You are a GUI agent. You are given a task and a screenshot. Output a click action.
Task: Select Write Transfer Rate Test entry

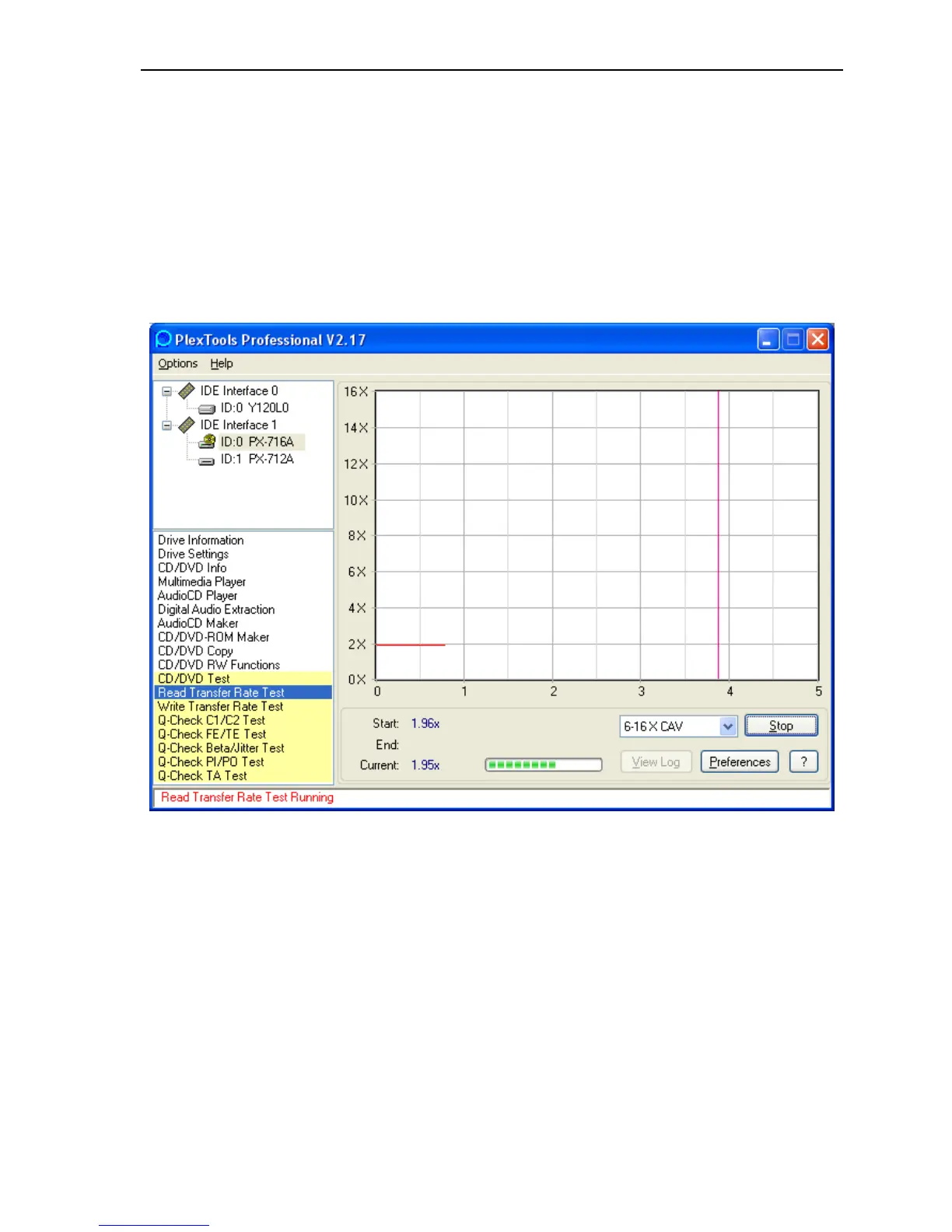point(243,707)
